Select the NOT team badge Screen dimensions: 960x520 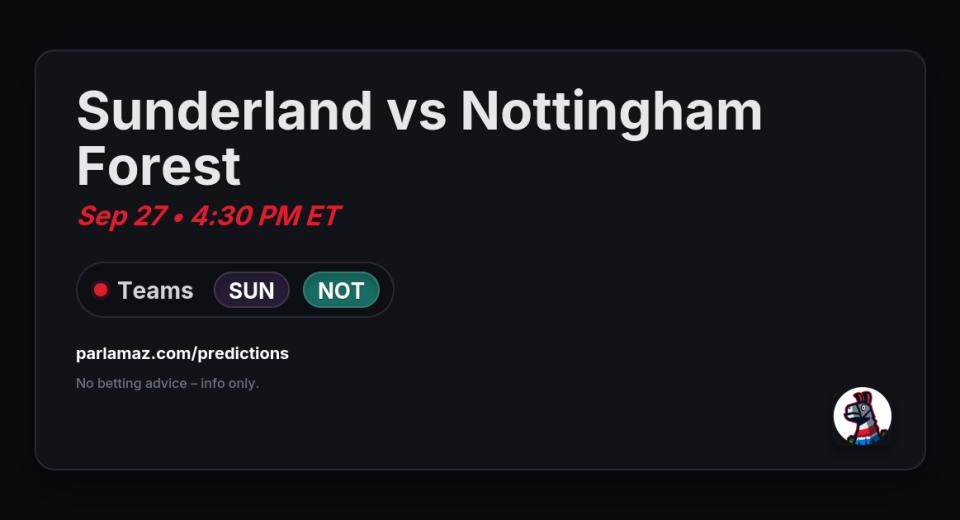341,290
